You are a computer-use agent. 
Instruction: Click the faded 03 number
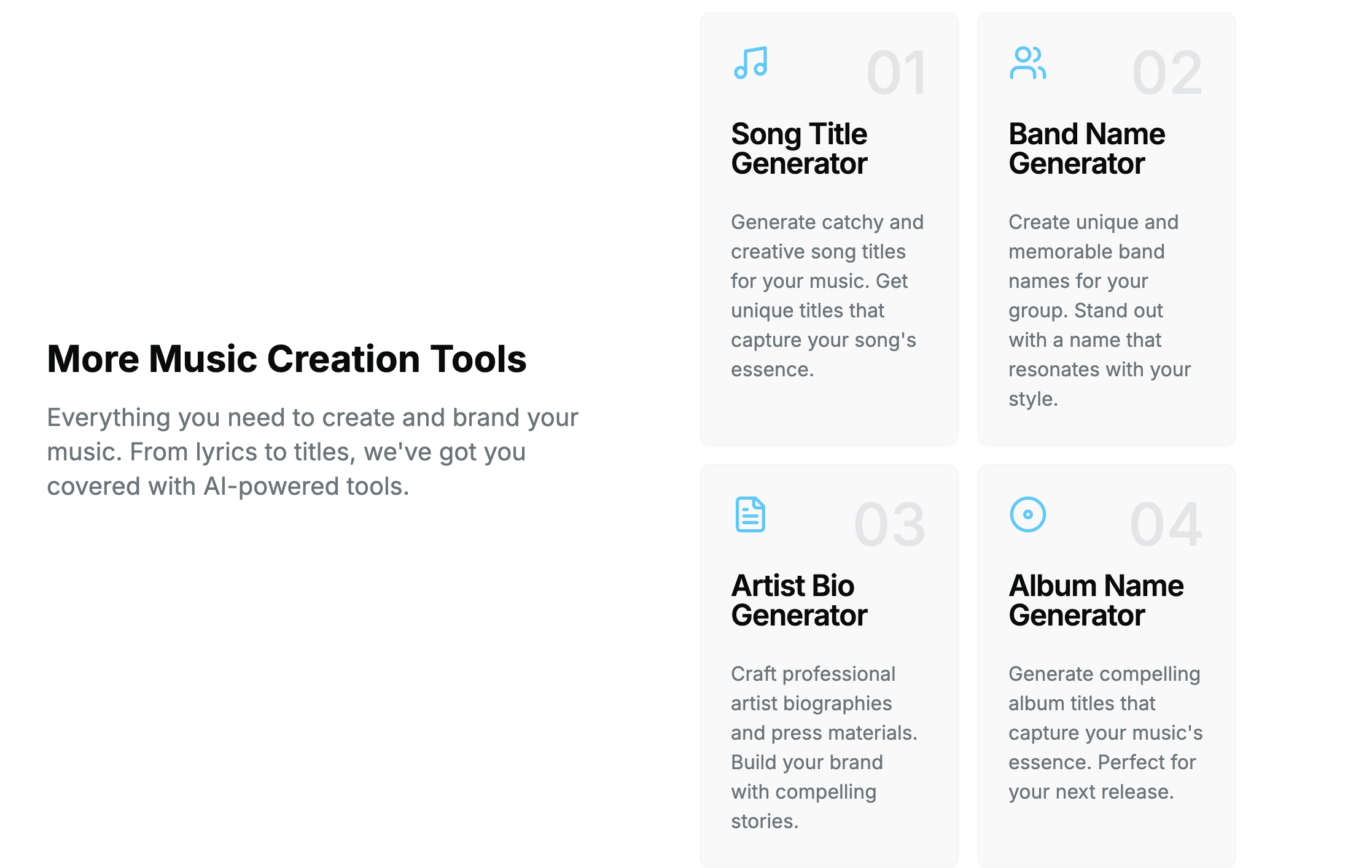click(x=889, y=525)
